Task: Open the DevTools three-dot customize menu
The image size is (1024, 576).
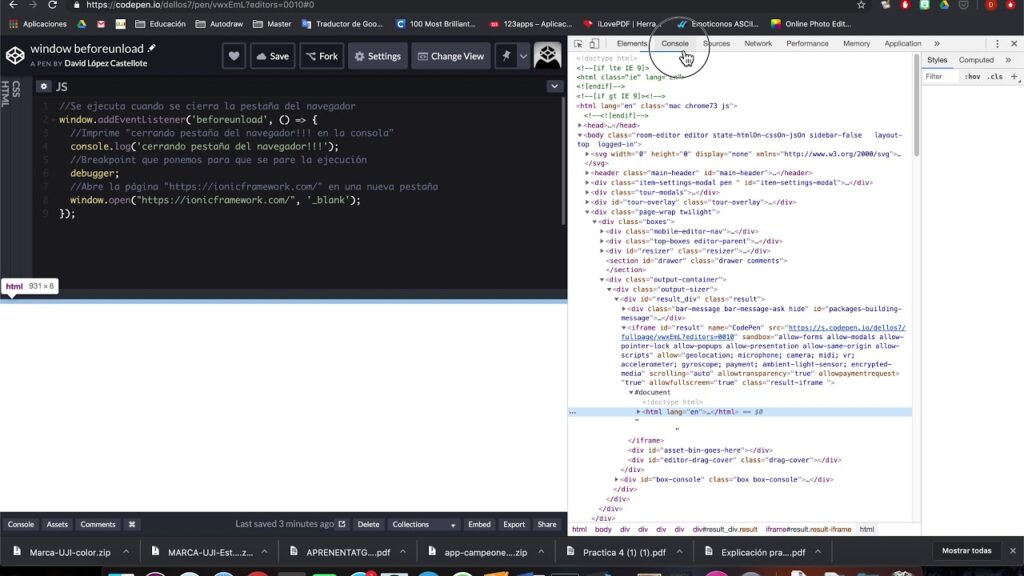Action: click(x=997, y=44)
